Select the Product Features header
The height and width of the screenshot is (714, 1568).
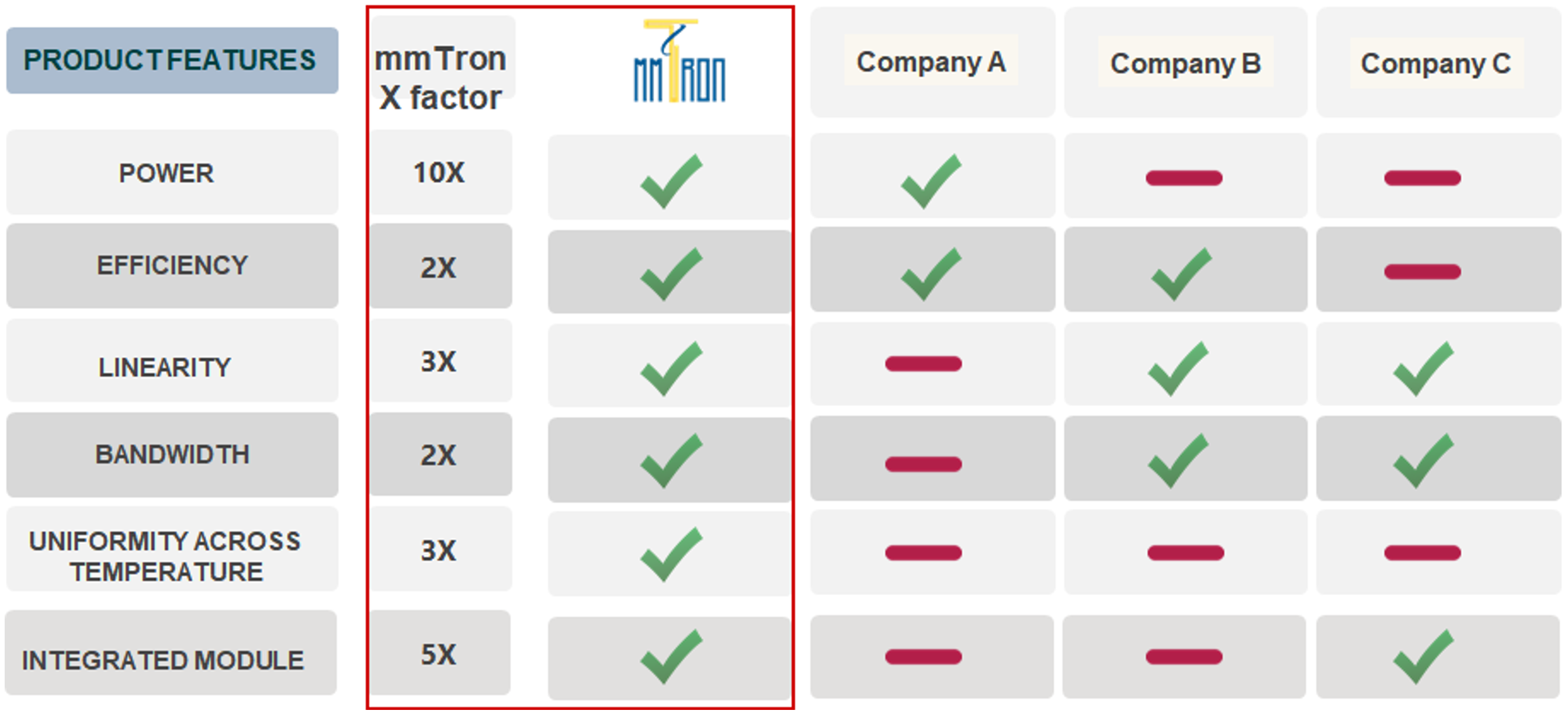point(172,60)
